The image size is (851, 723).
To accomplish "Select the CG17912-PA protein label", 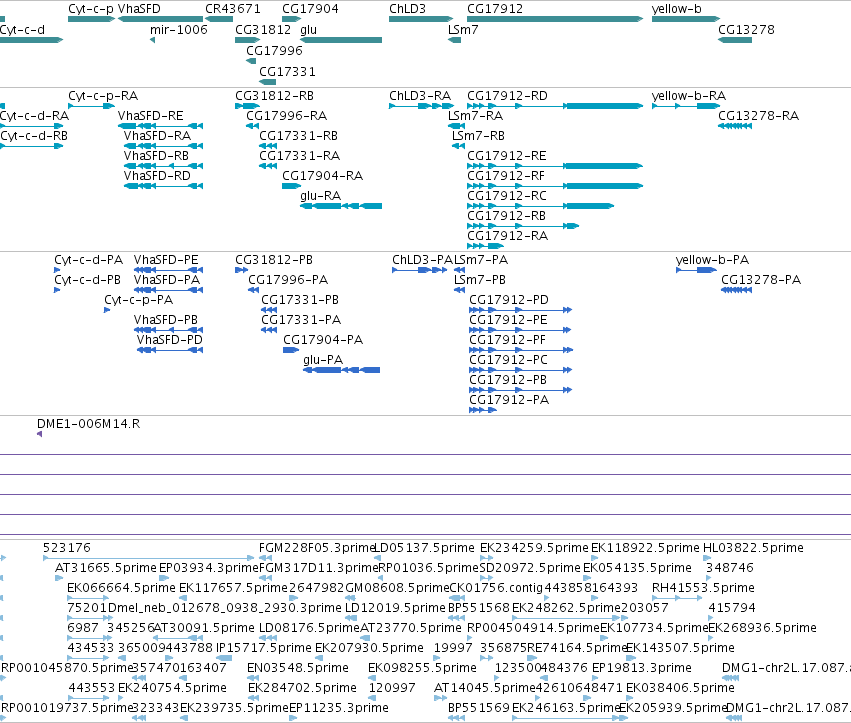I will tap(509, 400).
